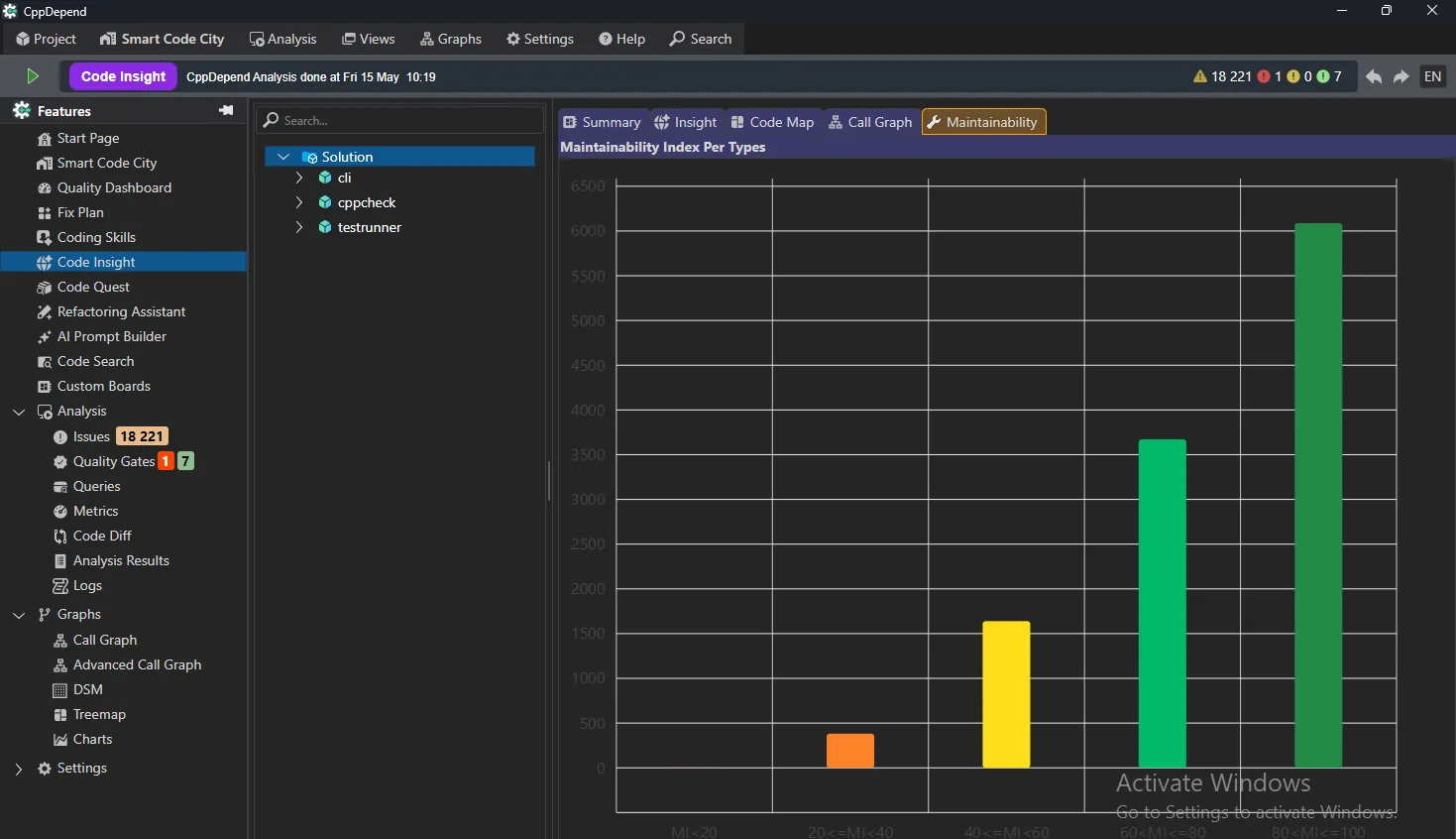This screenshot has height=839, width=1456.
Task: Click the green passed quality gates icon
Action: [x=1323, y=76]
